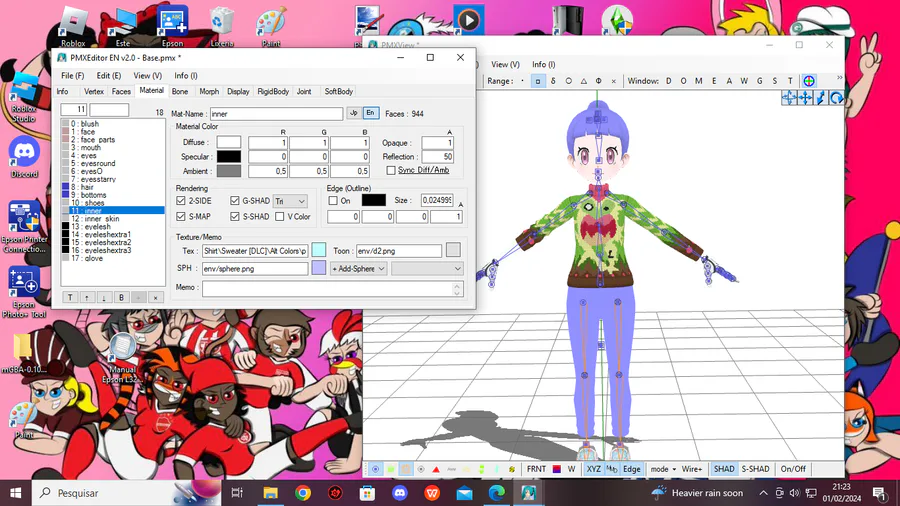Image resolution: width=900 pixels, height=506 pixels.
Task: Uncheck the G-SHAD checkbox
Action: 235,201
